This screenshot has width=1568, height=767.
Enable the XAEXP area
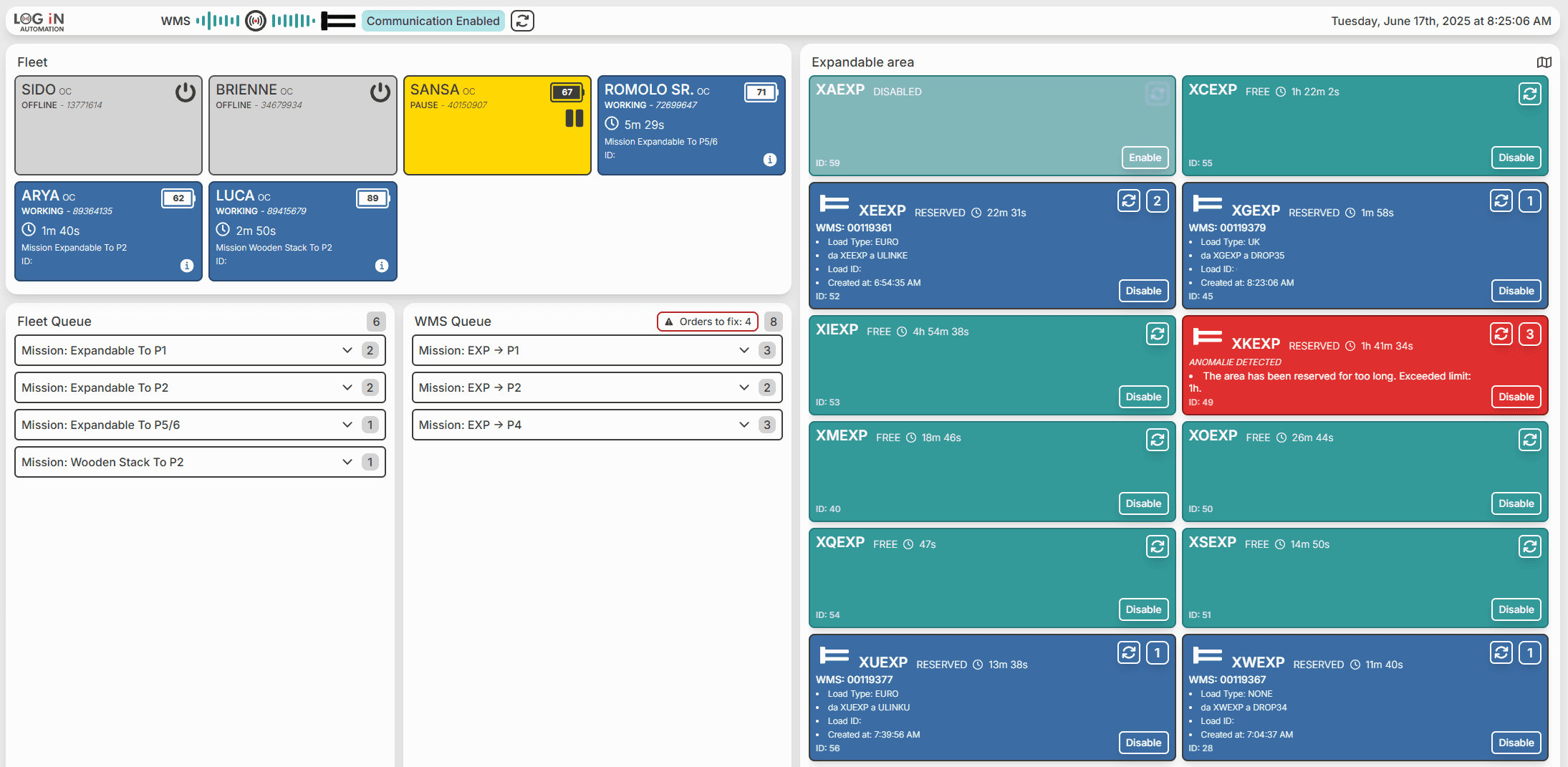pos(1145,158)
